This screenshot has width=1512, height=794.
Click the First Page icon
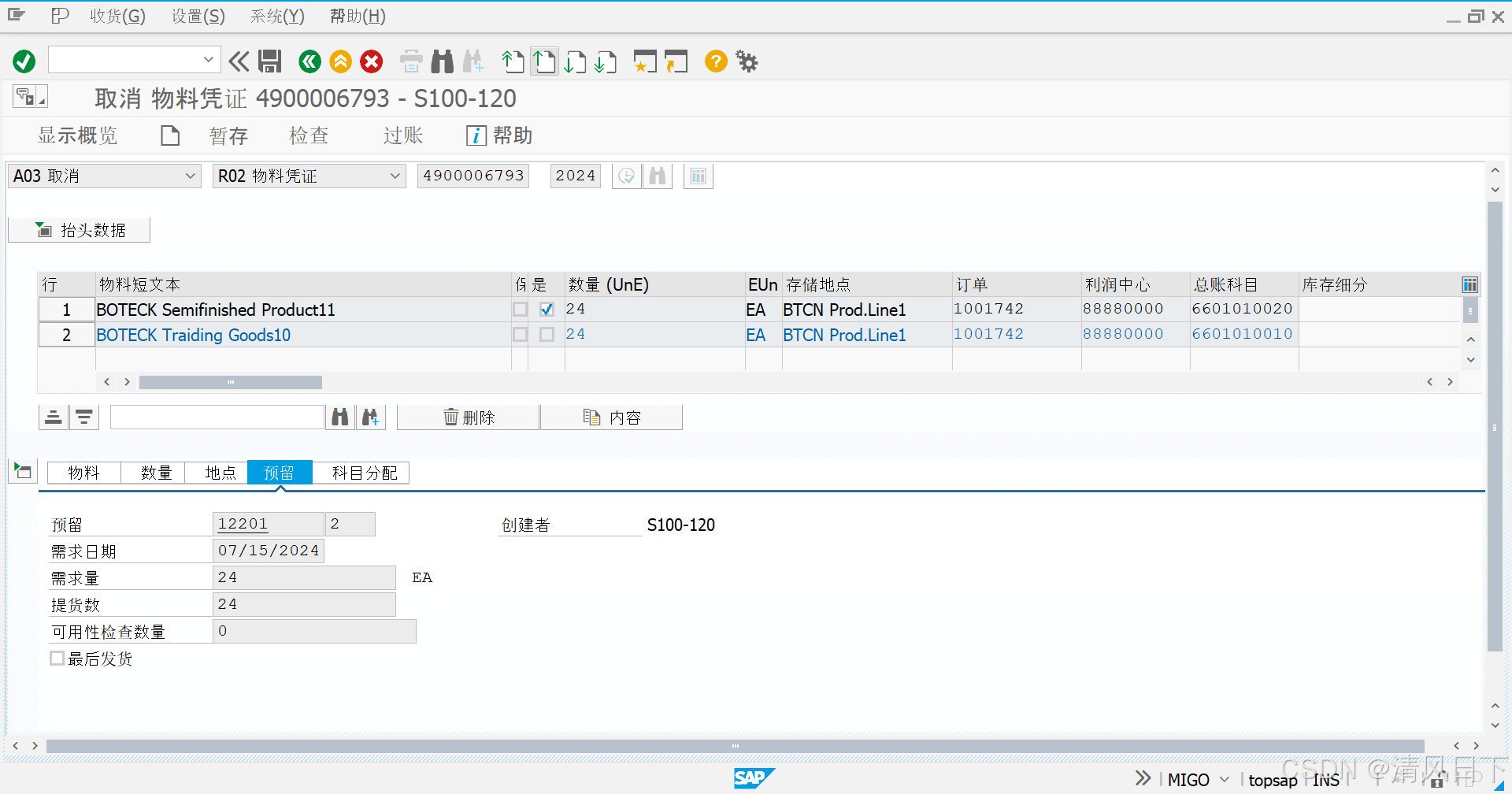coord(513,61)
